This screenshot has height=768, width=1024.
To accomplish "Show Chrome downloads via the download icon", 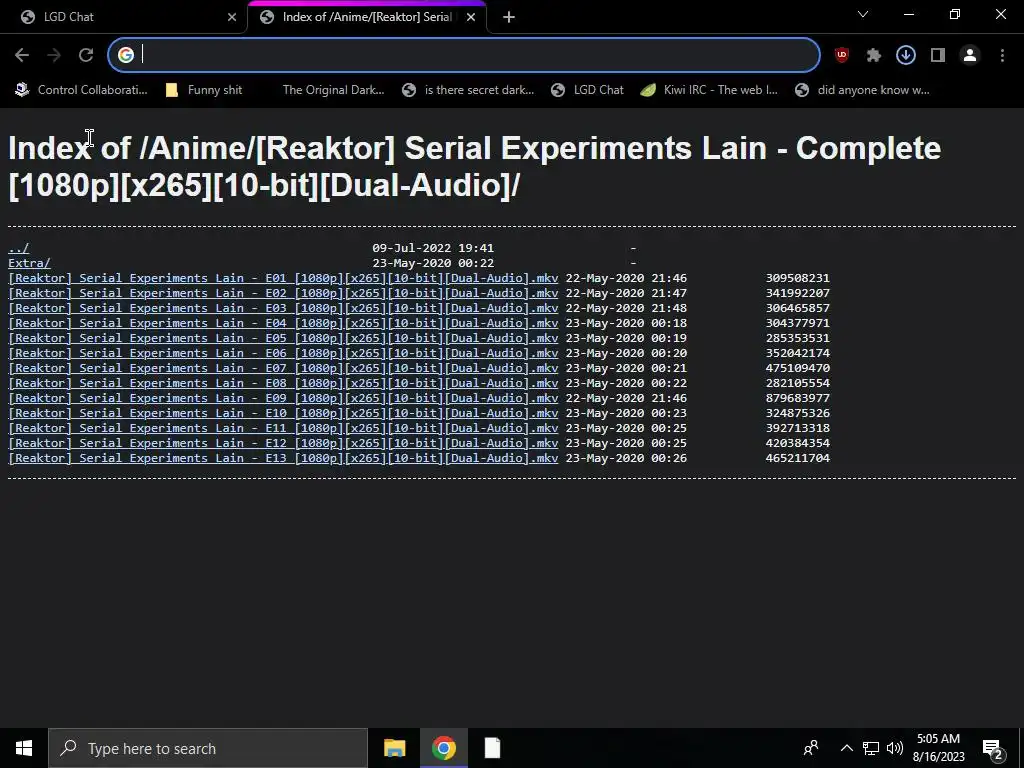I will click(906, 56).
